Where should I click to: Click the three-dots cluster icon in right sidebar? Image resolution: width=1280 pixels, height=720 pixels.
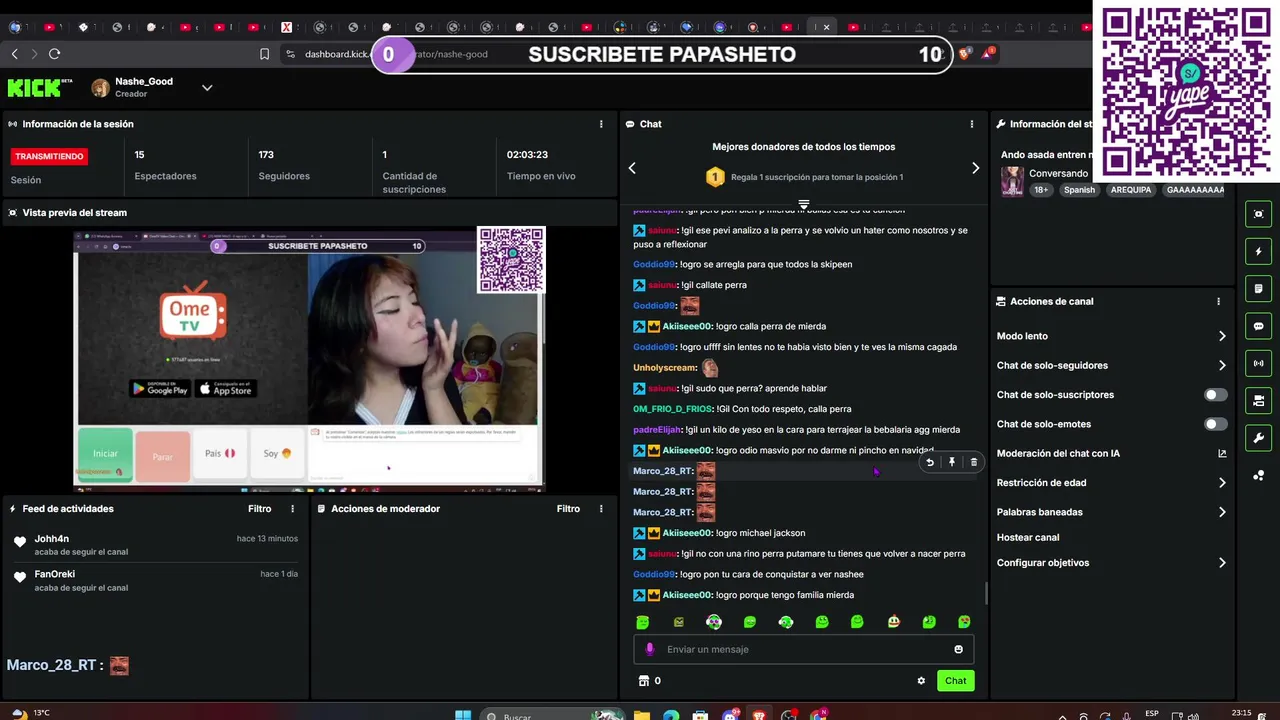(1258, 475)
